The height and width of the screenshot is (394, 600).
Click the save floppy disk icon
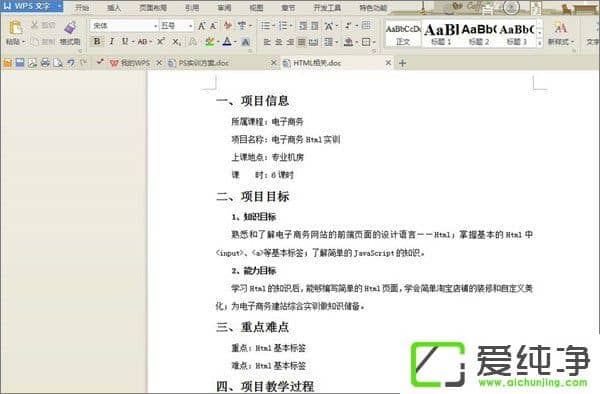click(20, 63)
